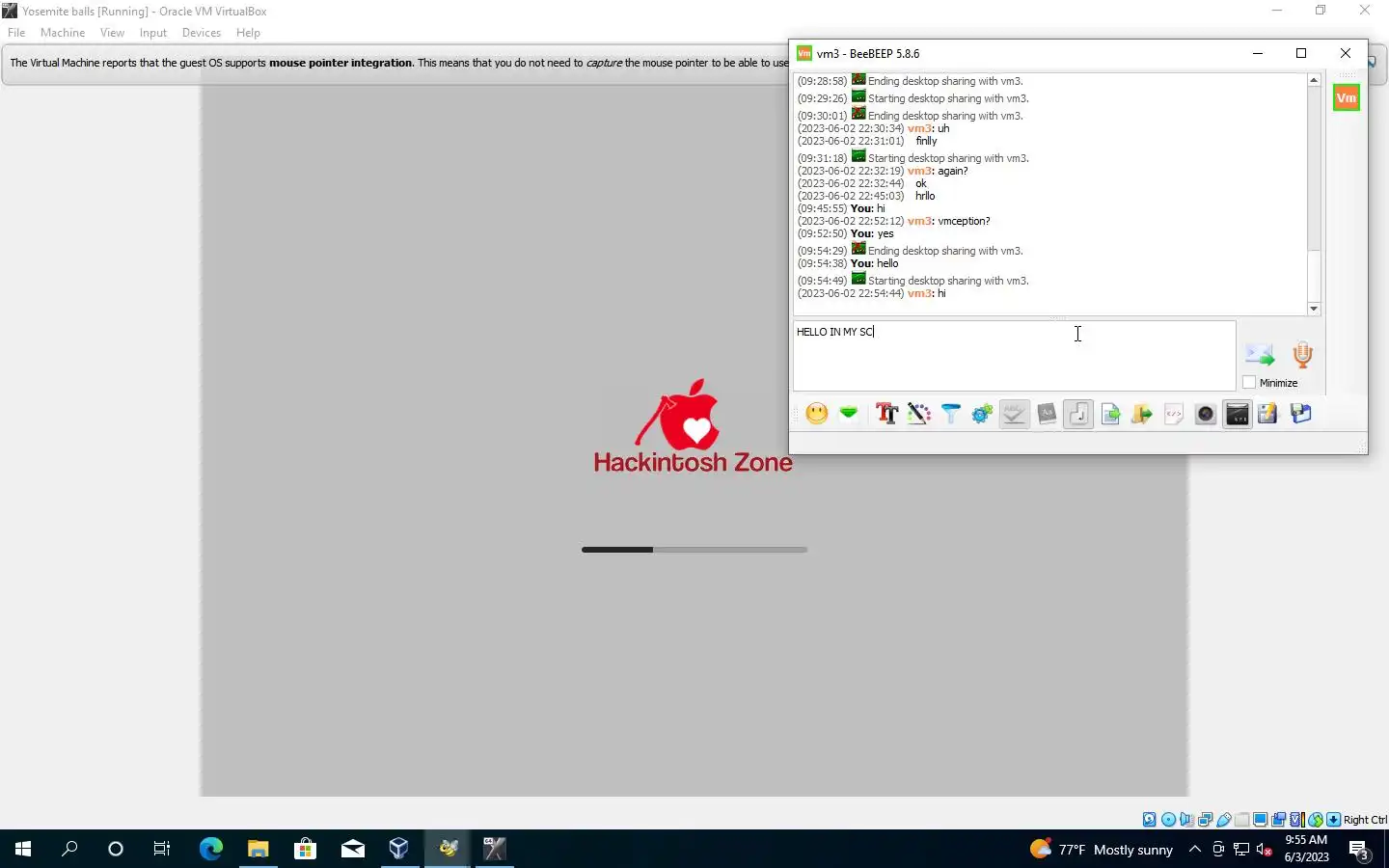Screen dimensions: 1389x868
Task: Click the blue funnel filter messages icon
Action: 951,414
